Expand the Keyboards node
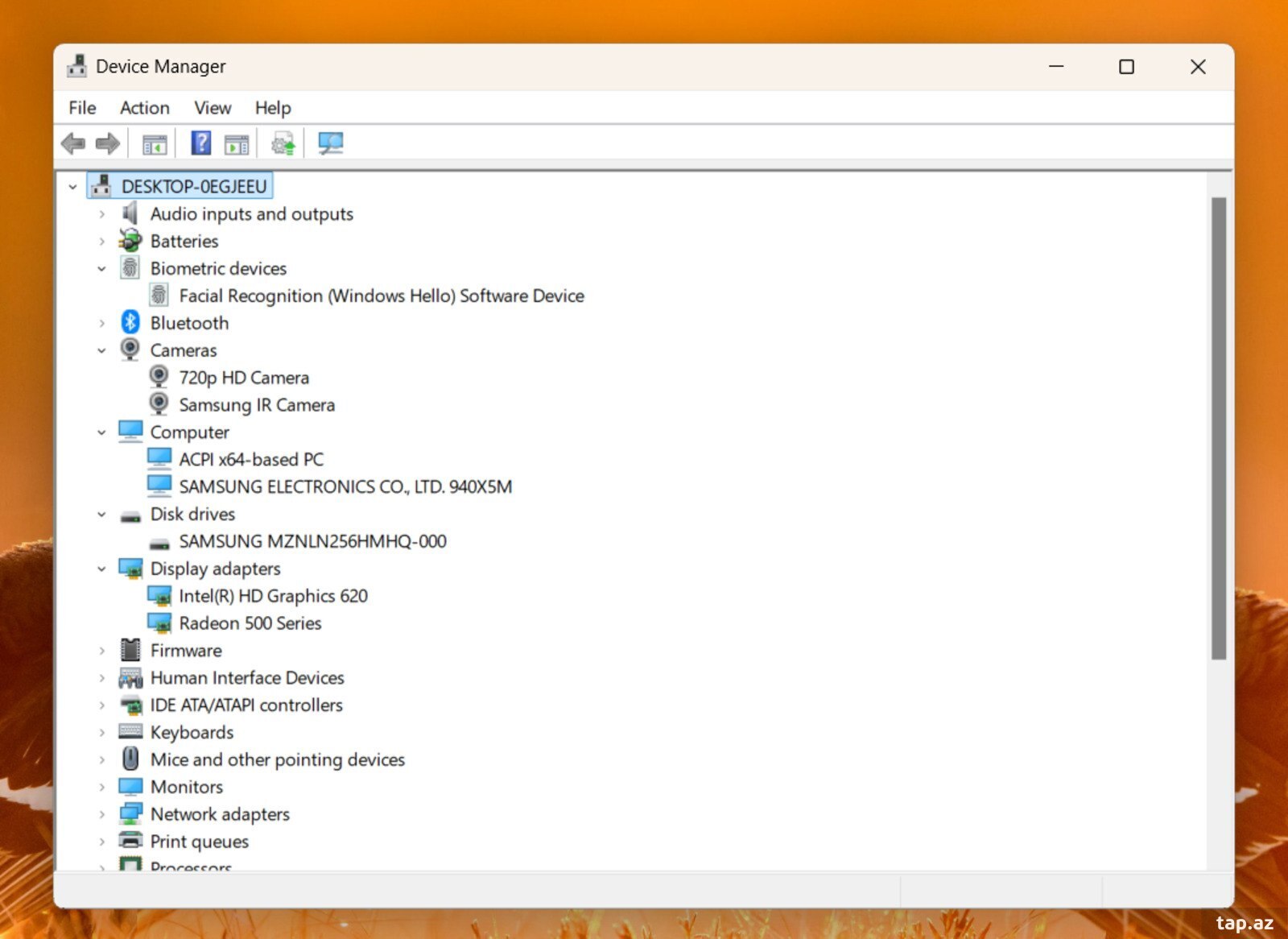The height and width of the screenshot is (939, 1288). [x=102, y=733]
